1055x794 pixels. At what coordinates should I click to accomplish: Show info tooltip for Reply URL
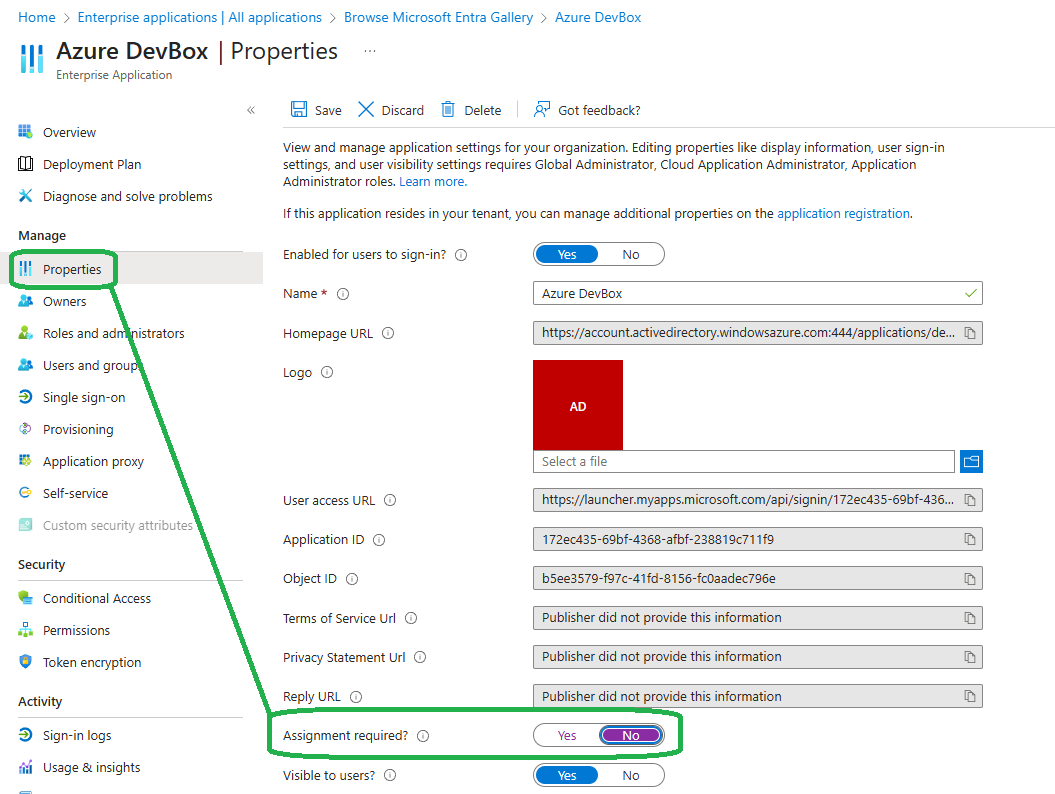[x=356, y=696]
